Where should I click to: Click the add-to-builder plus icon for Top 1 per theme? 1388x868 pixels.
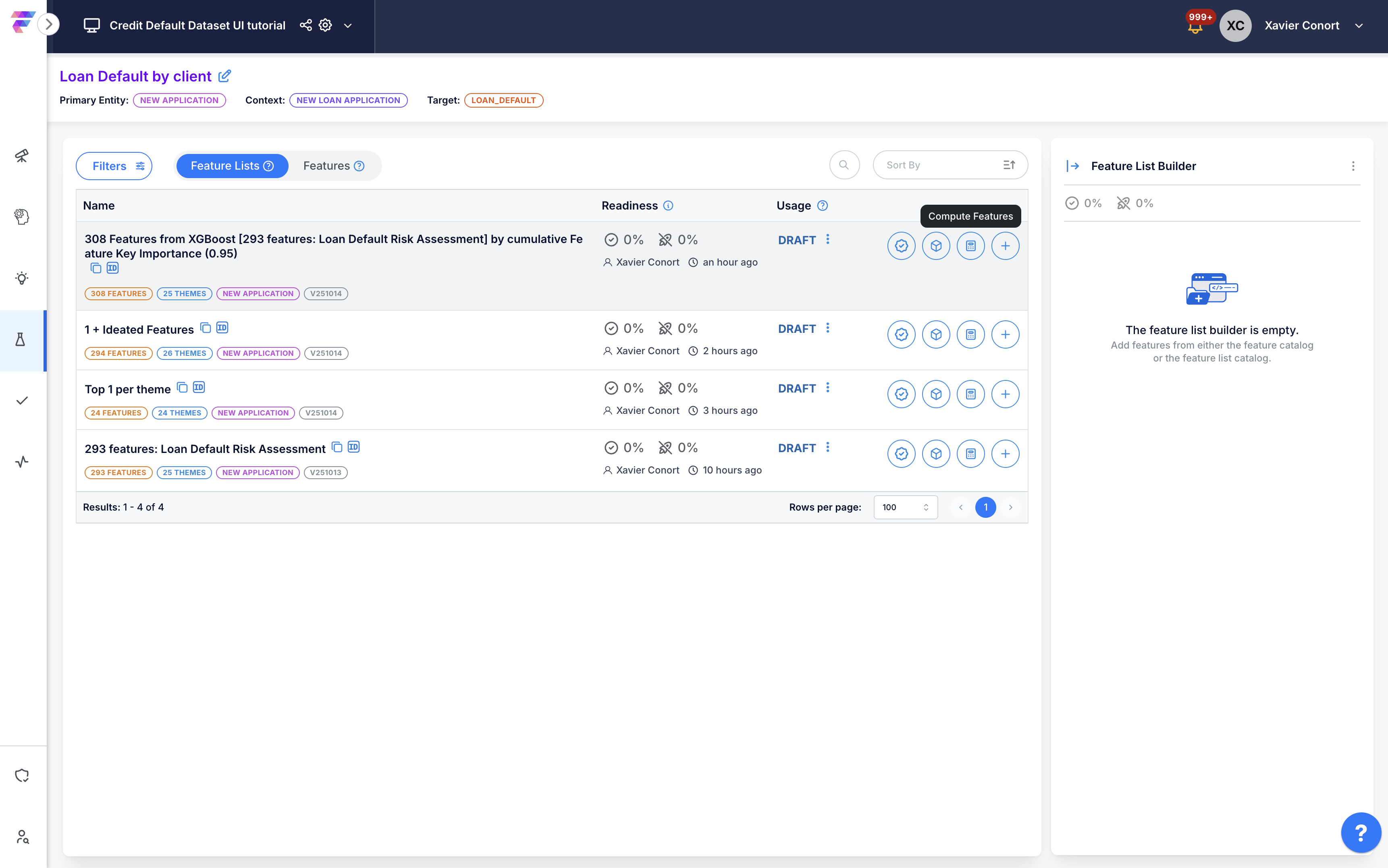point(1005,395)
